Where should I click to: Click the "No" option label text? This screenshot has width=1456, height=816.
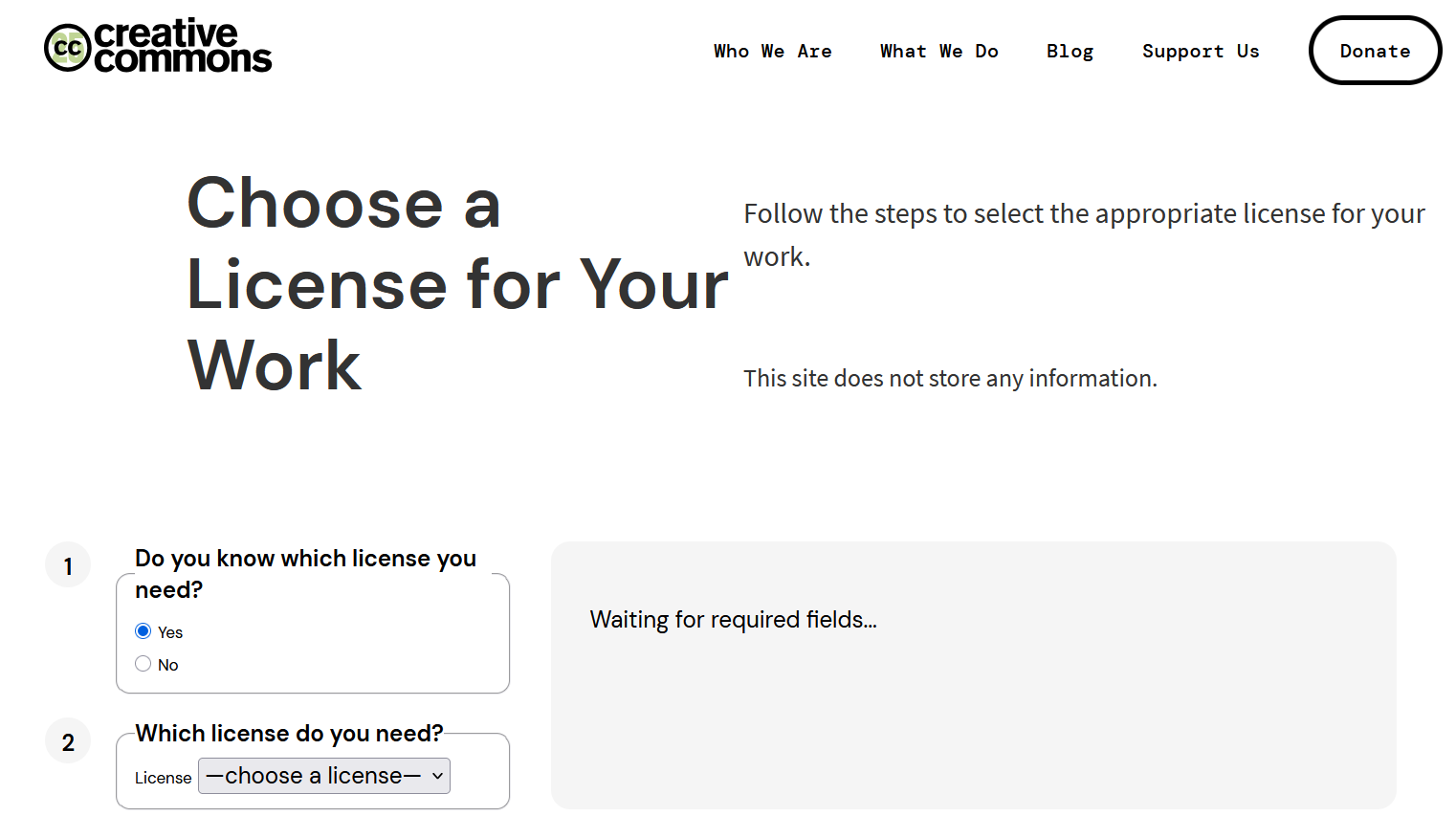point(168,665)
